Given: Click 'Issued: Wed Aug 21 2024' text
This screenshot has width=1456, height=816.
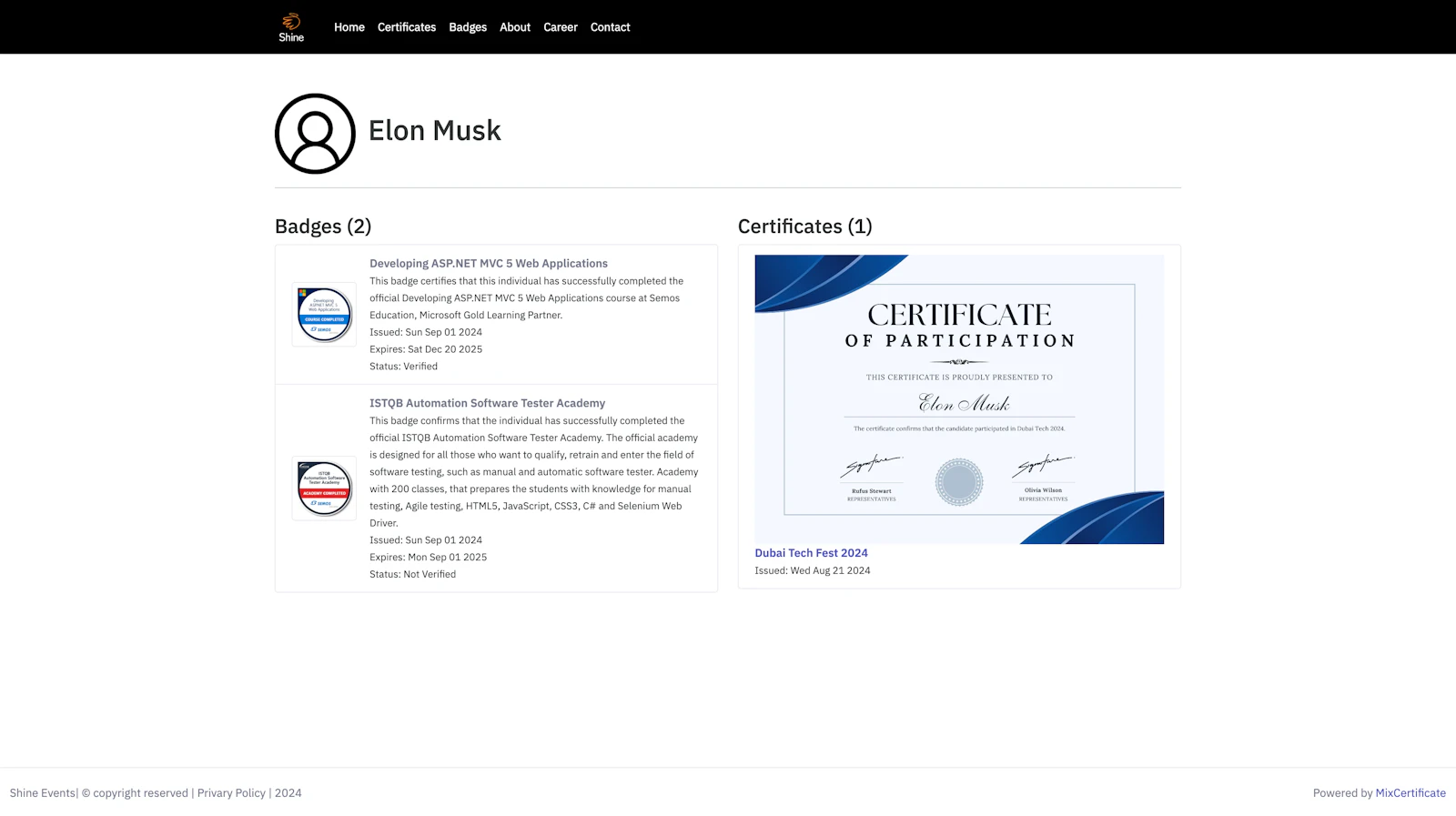Looking at the screenshot, I should pyautogui.click(x=812, y=571).
